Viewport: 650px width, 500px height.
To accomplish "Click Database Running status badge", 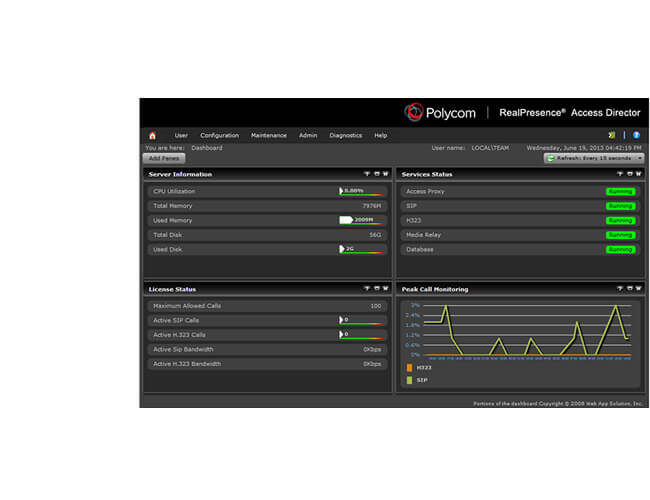I will [620, 250].
